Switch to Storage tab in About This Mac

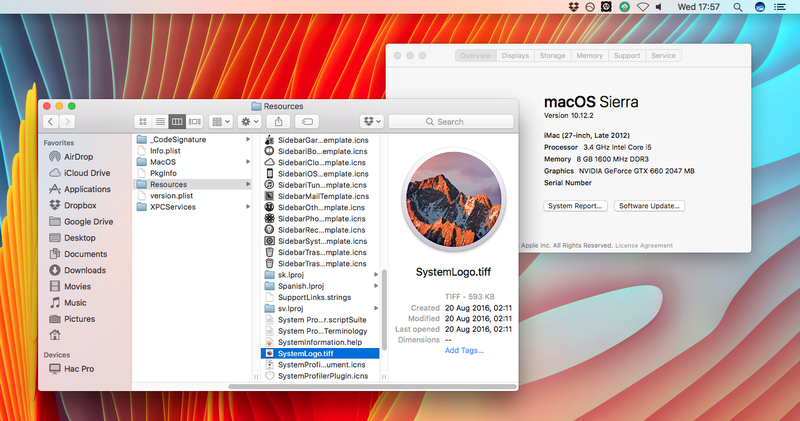553,56
